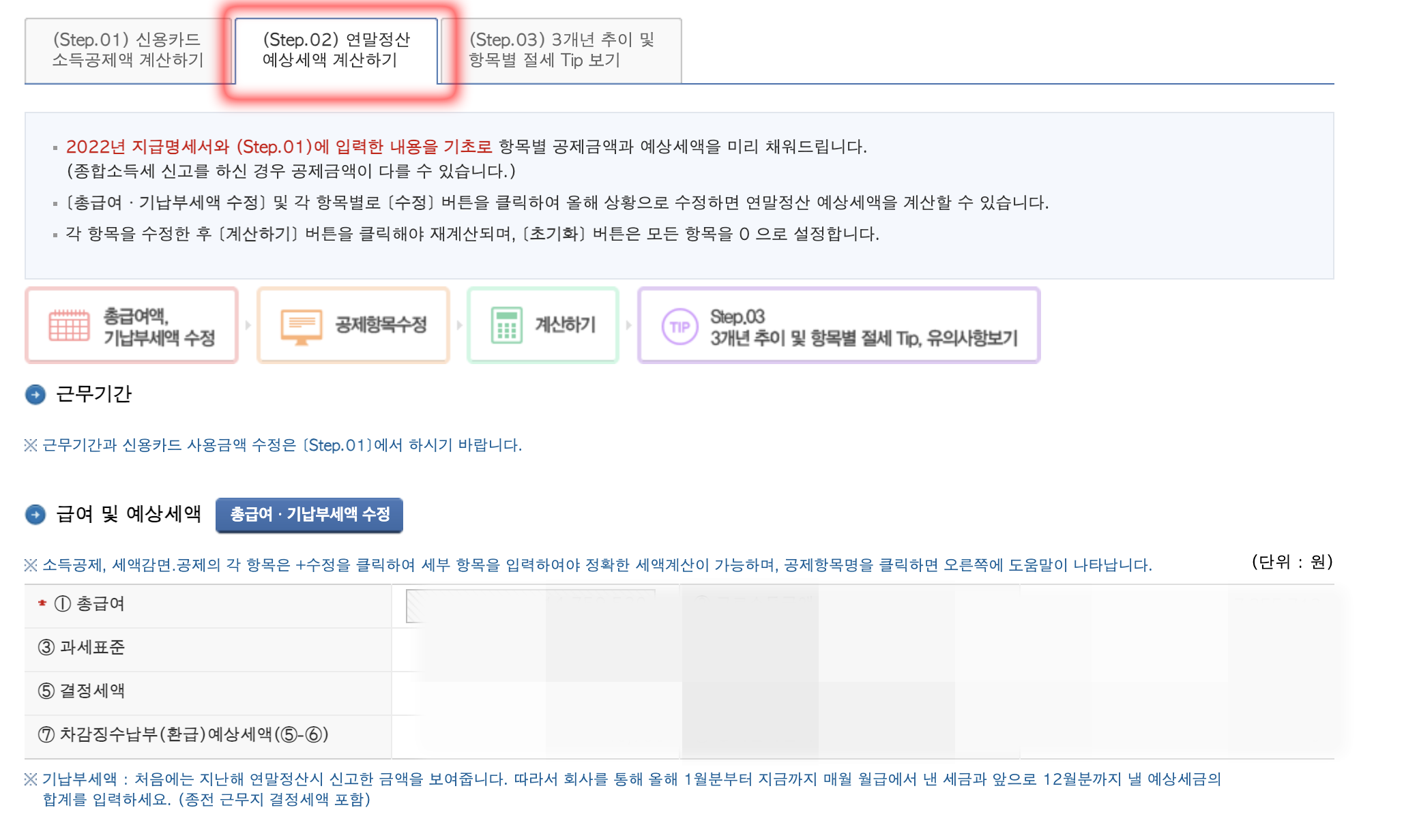Screen dimensions: 1404x840
Task: Click the arrow between 공제항목수정 and 계산하기
Action: [x=458, y=326]
